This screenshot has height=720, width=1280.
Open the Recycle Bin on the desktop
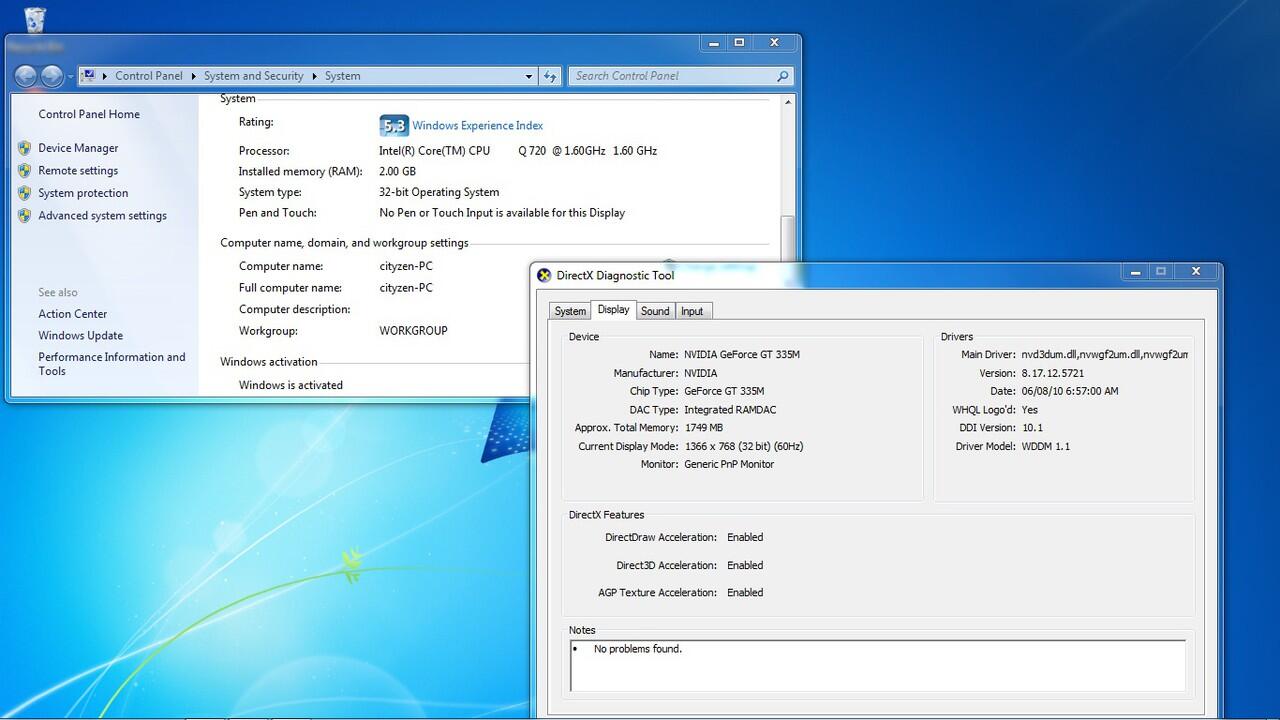point(35,20)
